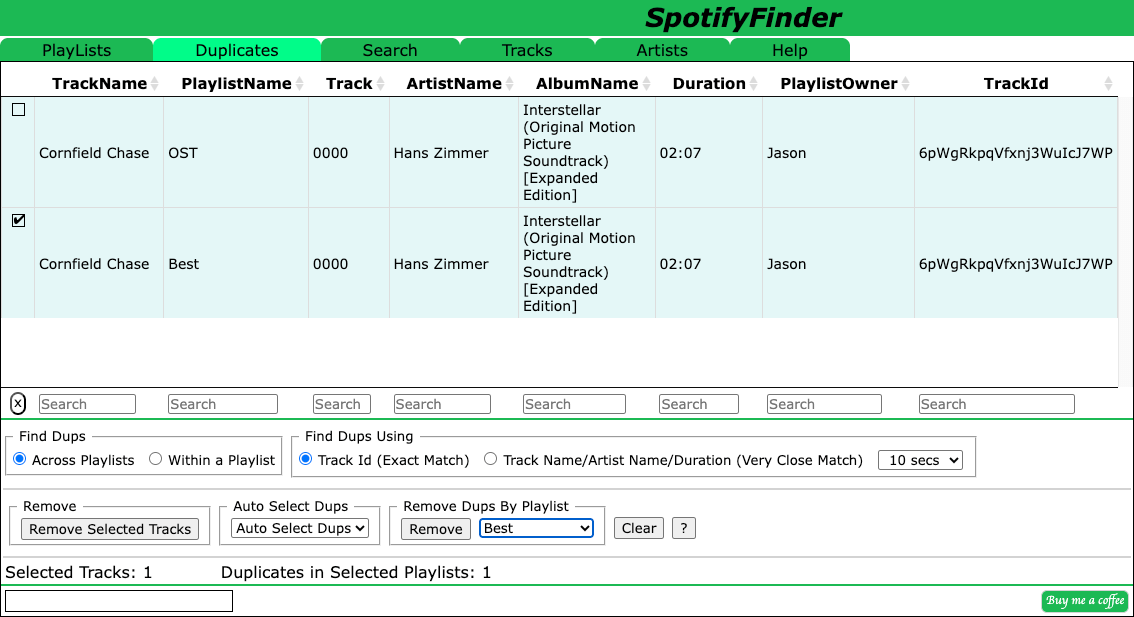This screenshot has width=1134, height=617.
Task: Click Remove Selected Tracks
Action: pyautogui.click(x=109, y=529)
